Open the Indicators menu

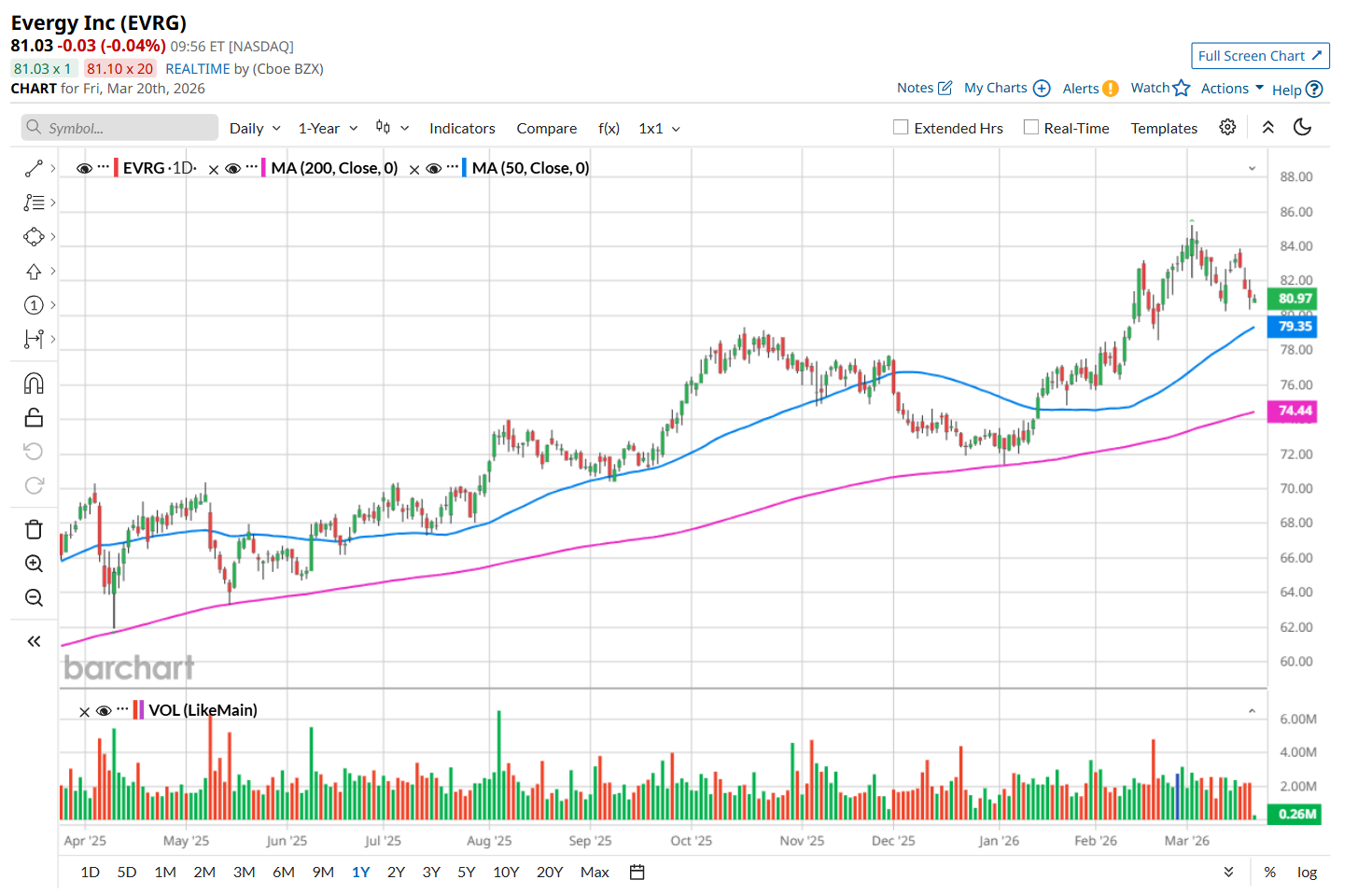[462, 128]
